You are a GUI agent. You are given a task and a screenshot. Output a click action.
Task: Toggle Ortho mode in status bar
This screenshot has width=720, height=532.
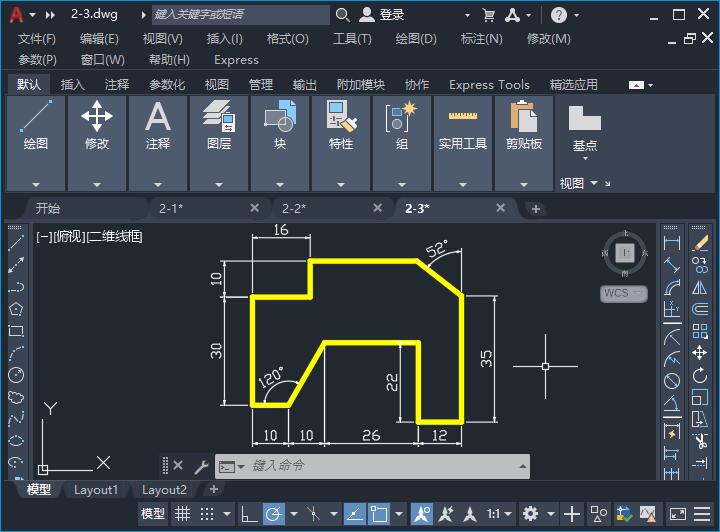(249, 514)
